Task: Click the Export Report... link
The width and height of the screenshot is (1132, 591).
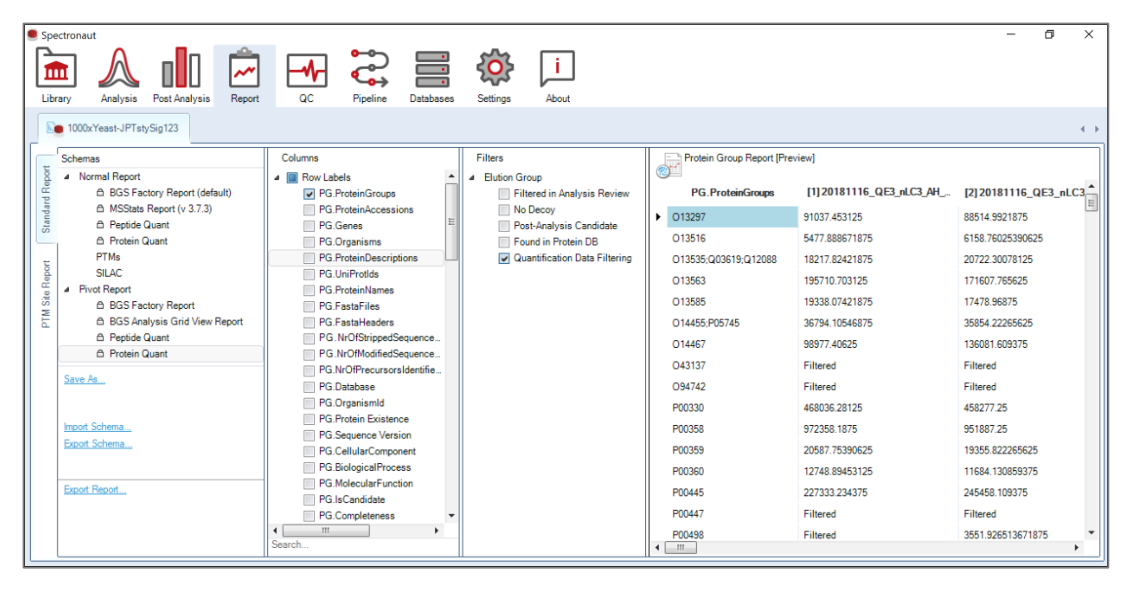Action: click(x=95, y=490)
